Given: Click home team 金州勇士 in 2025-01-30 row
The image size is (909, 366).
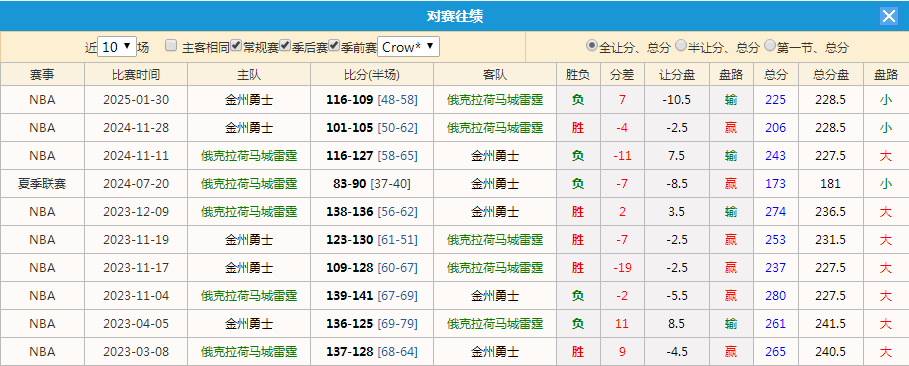Looking at the screenshot, I should click(x=249, y=100).
